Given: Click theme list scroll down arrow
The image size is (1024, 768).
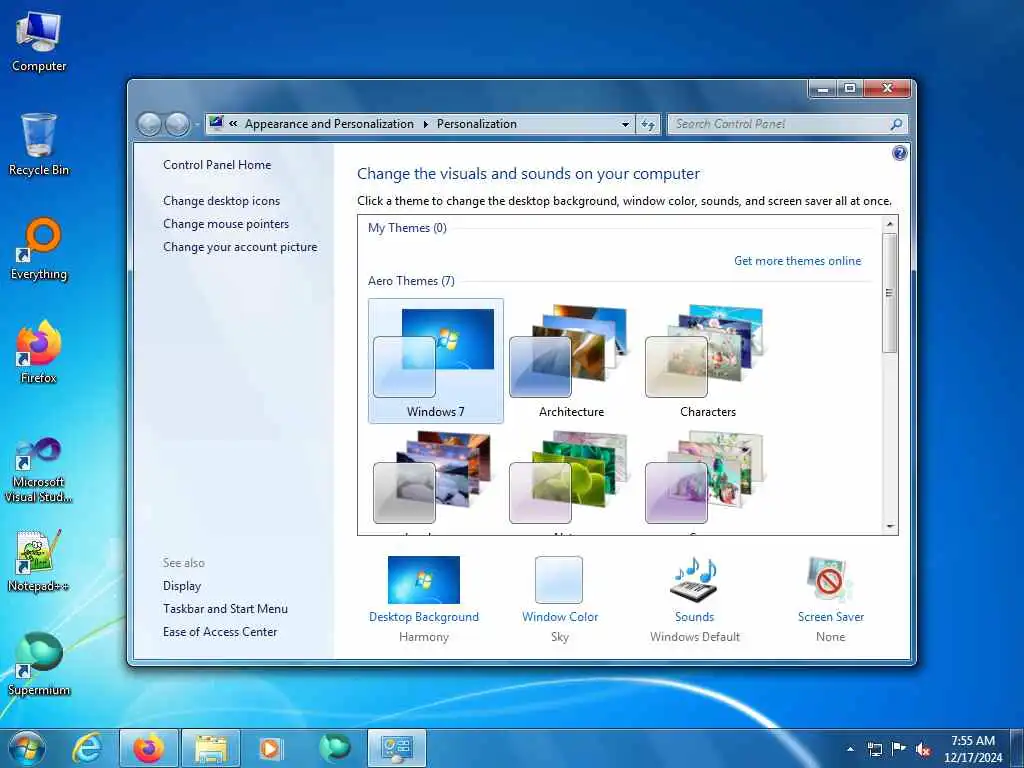Looking at the screenshot, I should pyautogui.click(x=889, y=526).
